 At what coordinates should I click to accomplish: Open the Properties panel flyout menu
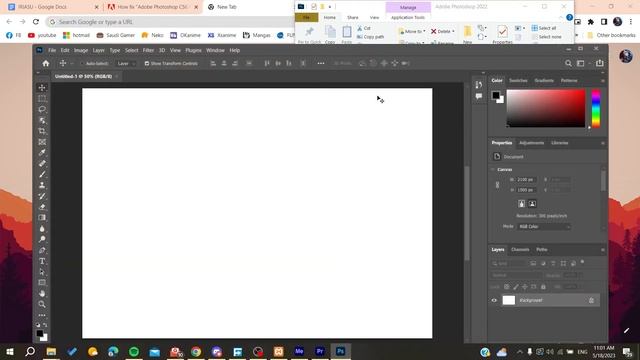[602, 143]
